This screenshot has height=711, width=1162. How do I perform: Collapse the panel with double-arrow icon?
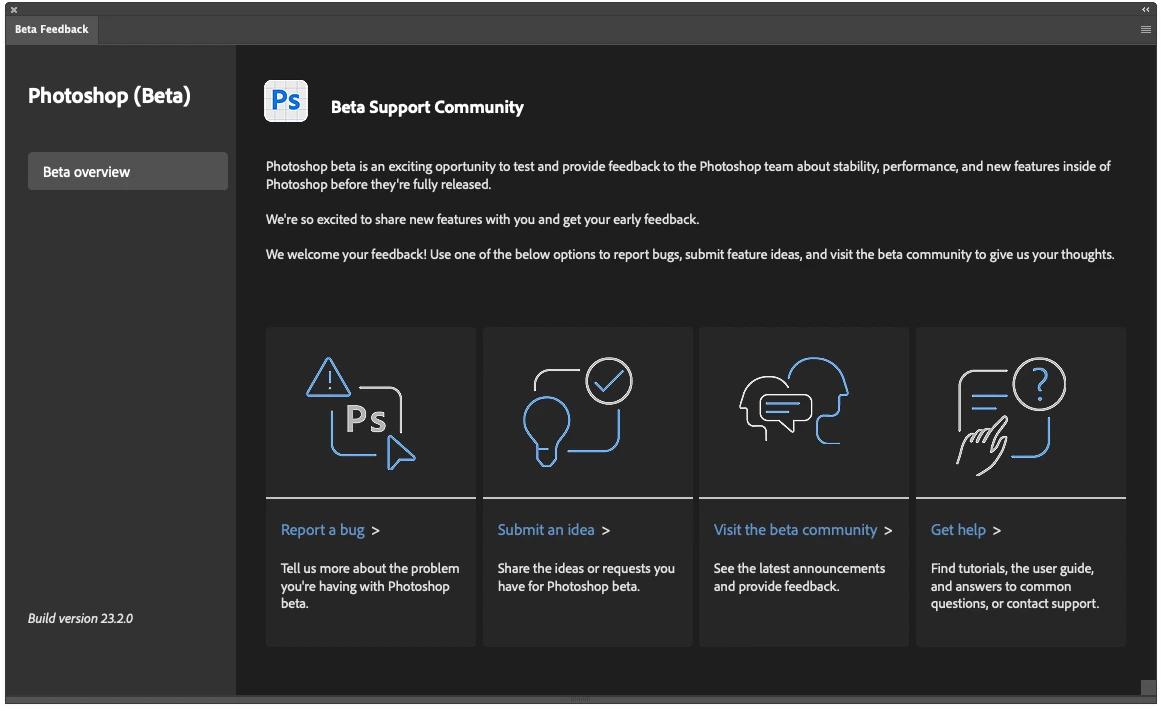1146,10
